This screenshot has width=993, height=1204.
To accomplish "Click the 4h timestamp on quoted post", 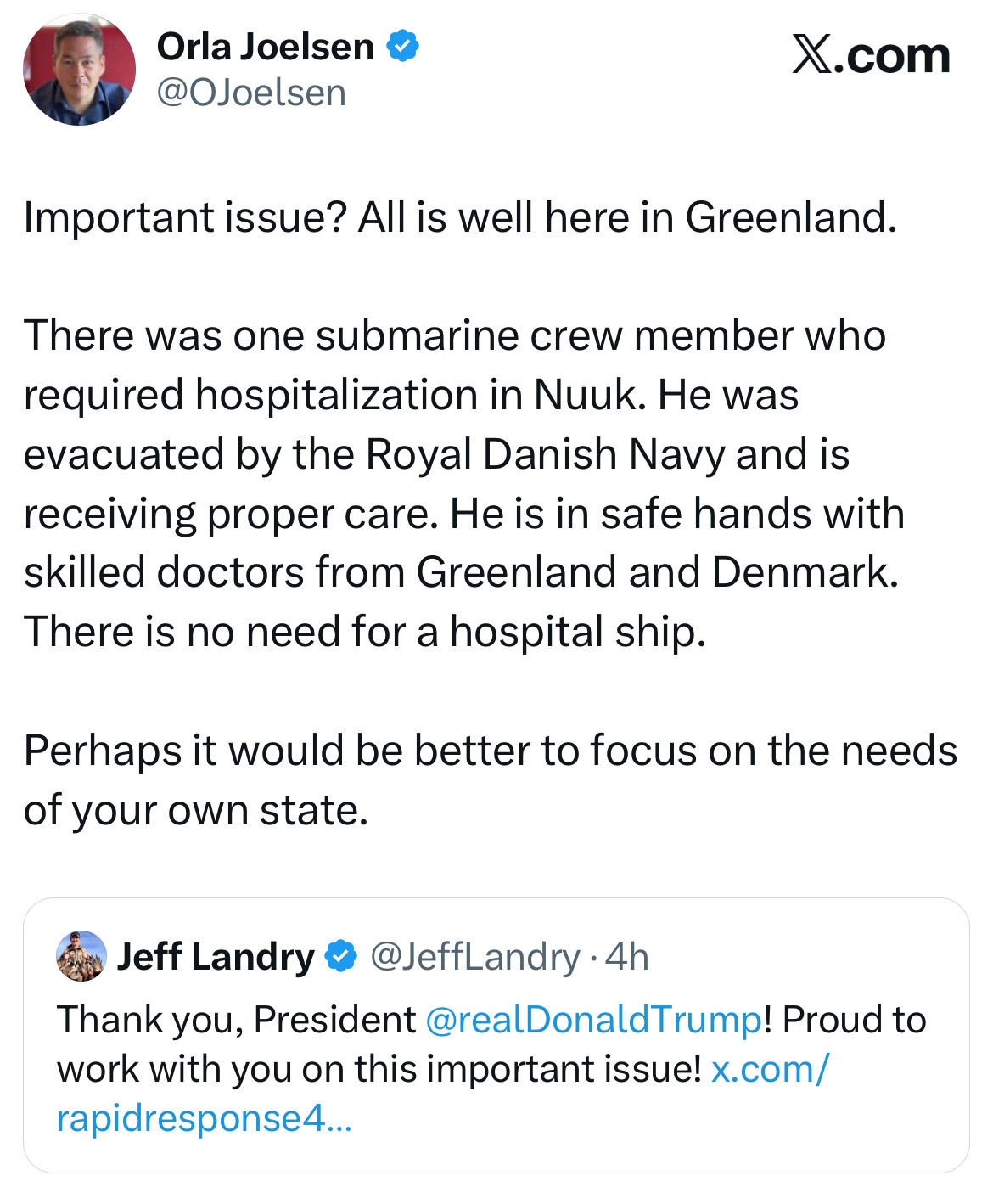I will [629, 958].
